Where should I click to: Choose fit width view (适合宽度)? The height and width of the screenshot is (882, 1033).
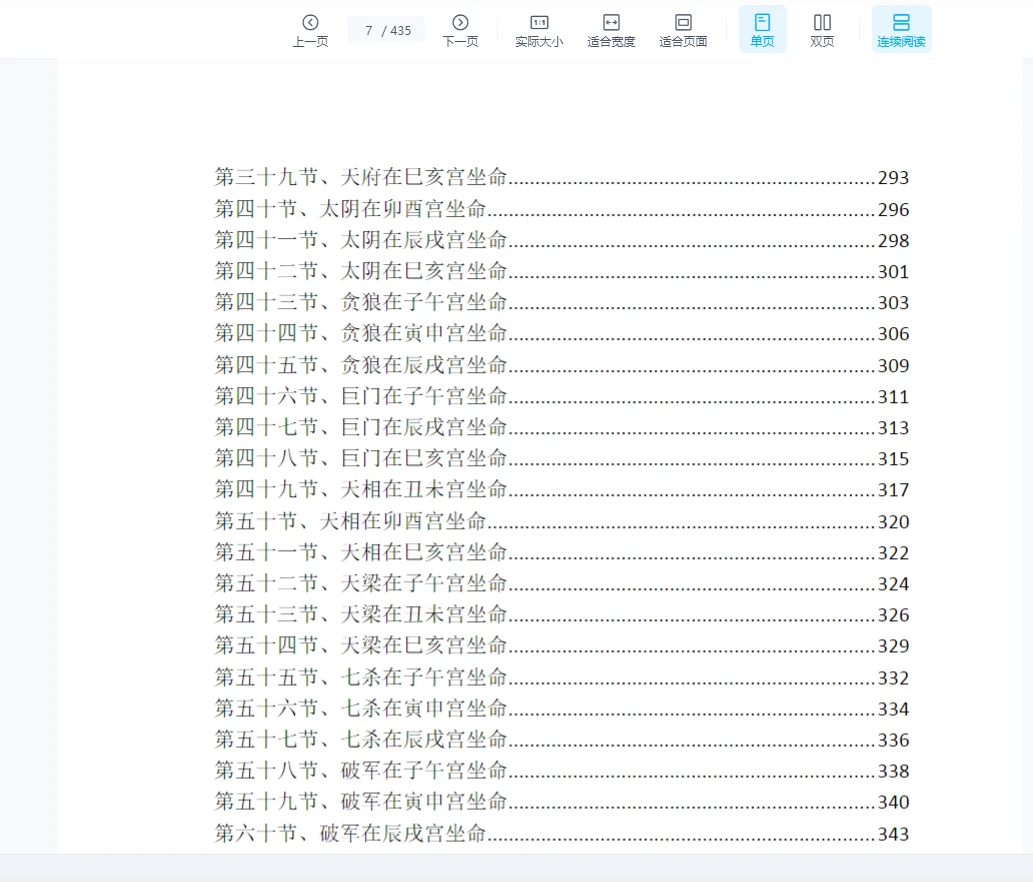[x=611, y=30]
